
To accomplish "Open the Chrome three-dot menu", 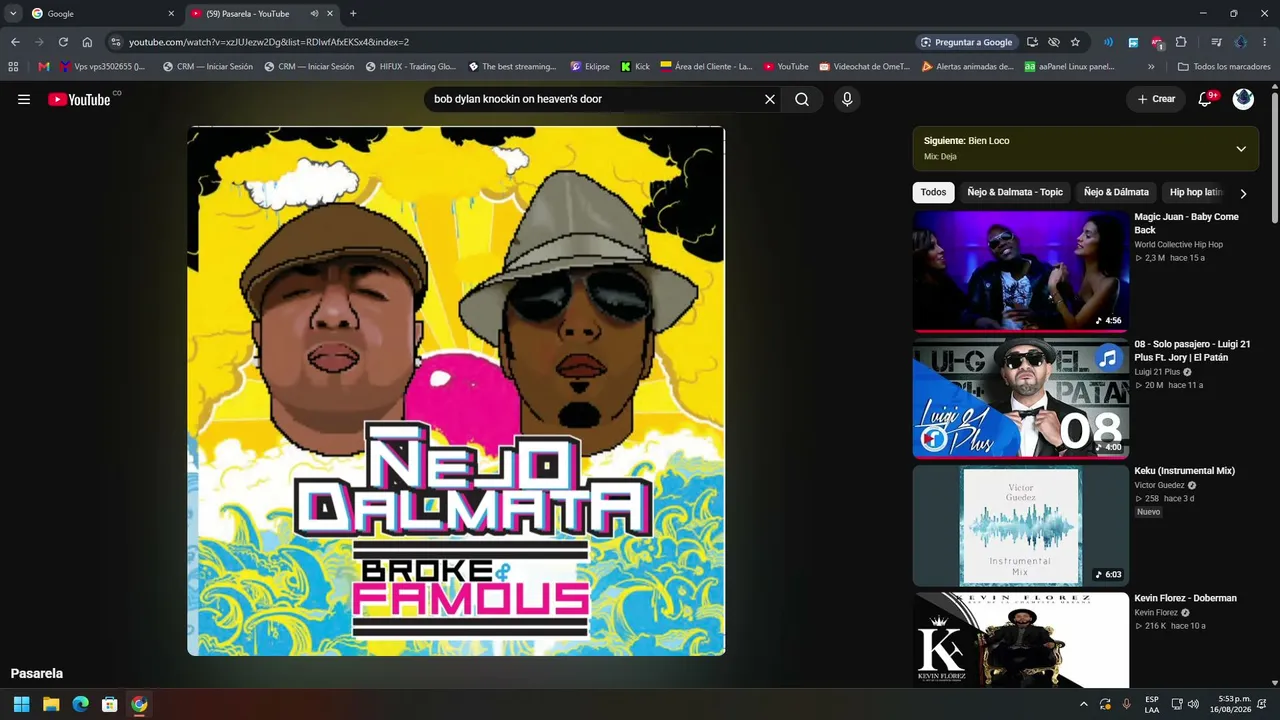I will pos(1265,42).
